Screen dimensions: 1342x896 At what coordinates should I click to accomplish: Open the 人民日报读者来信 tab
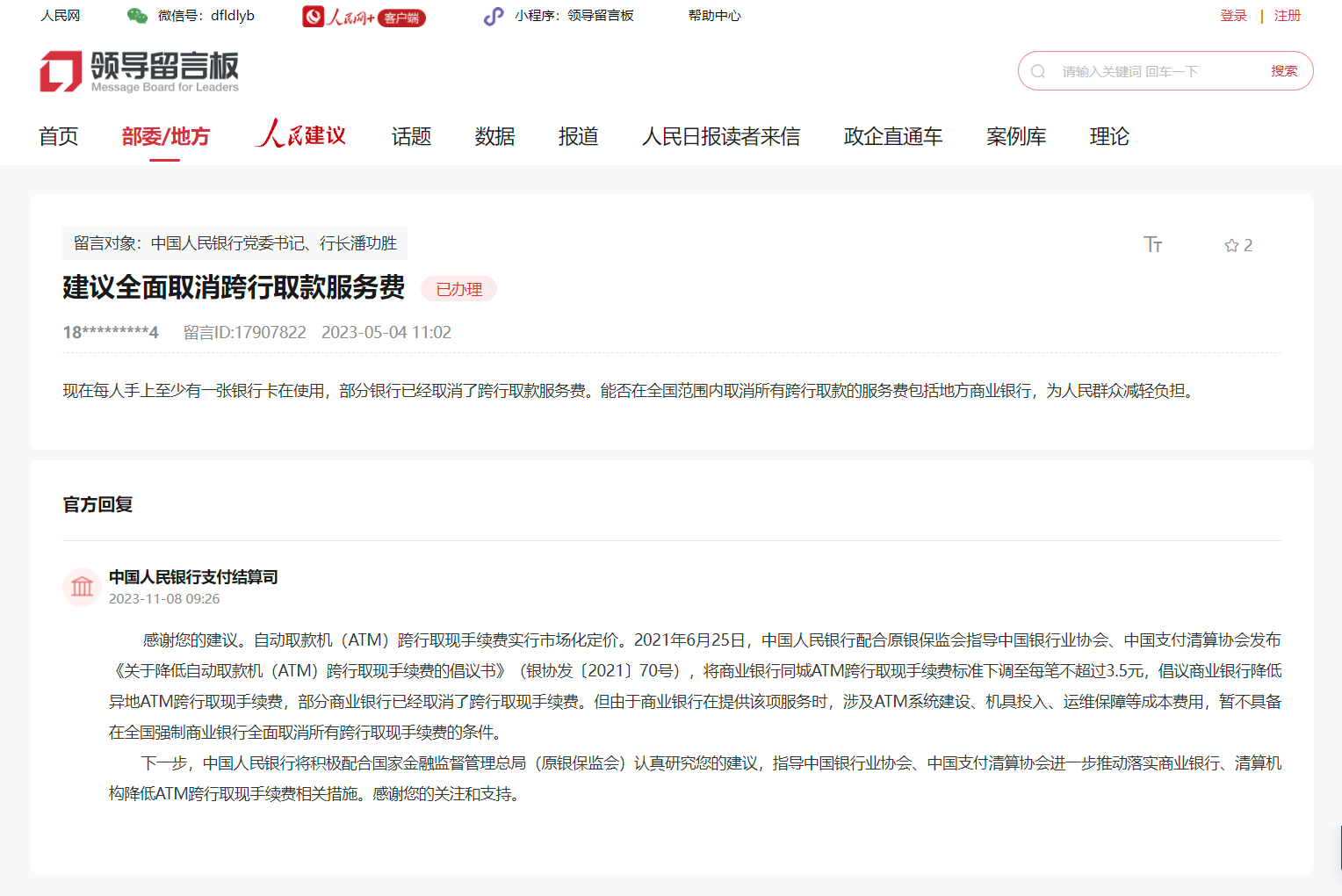[x=721, y=136]
